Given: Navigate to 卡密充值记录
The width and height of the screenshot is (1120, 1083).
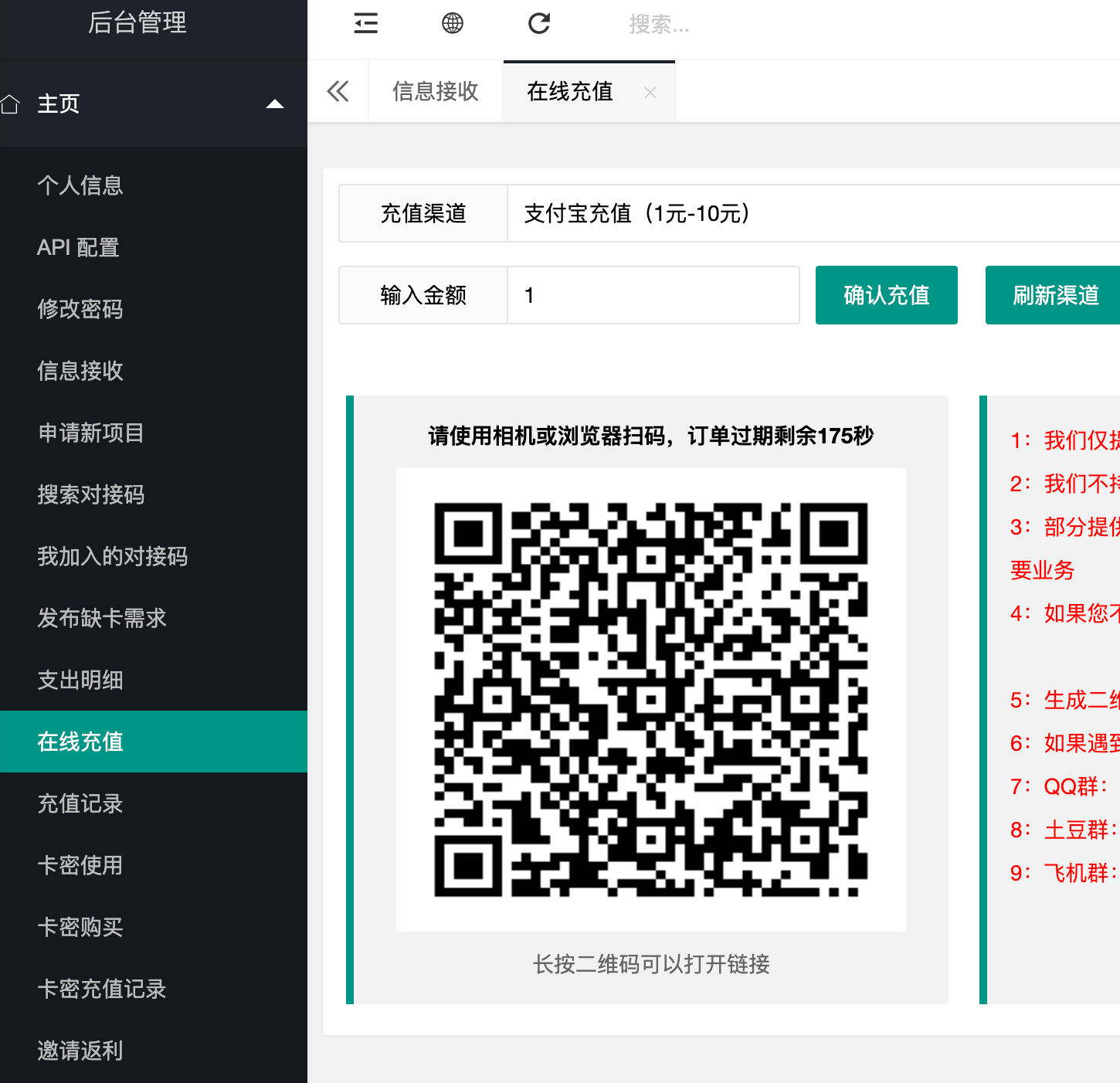Looking at the screenshot, I should 154,989.
